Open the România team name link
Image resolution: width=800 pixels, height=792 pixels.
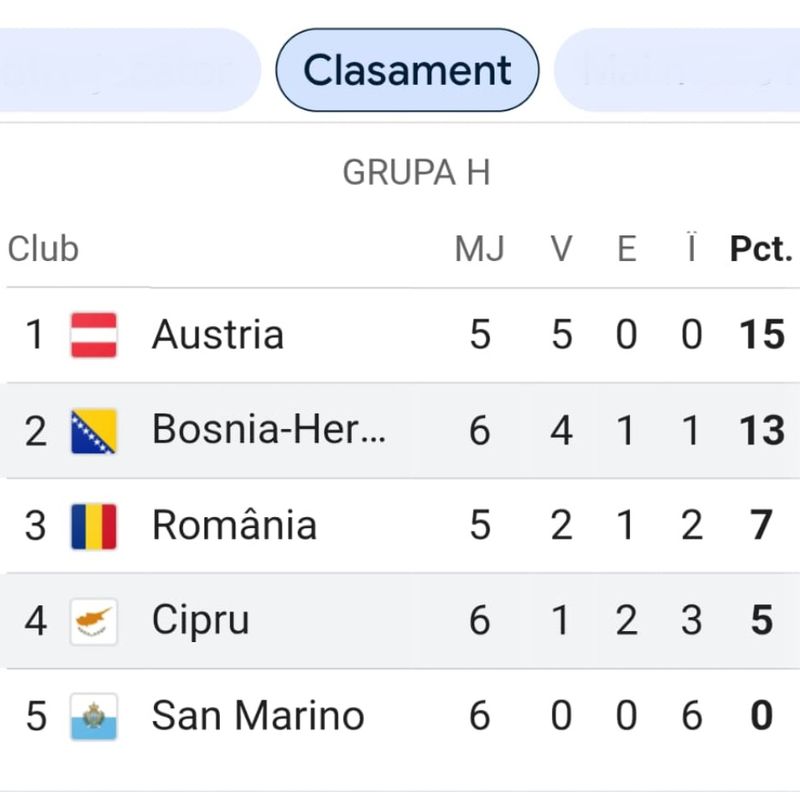point(234,526)
